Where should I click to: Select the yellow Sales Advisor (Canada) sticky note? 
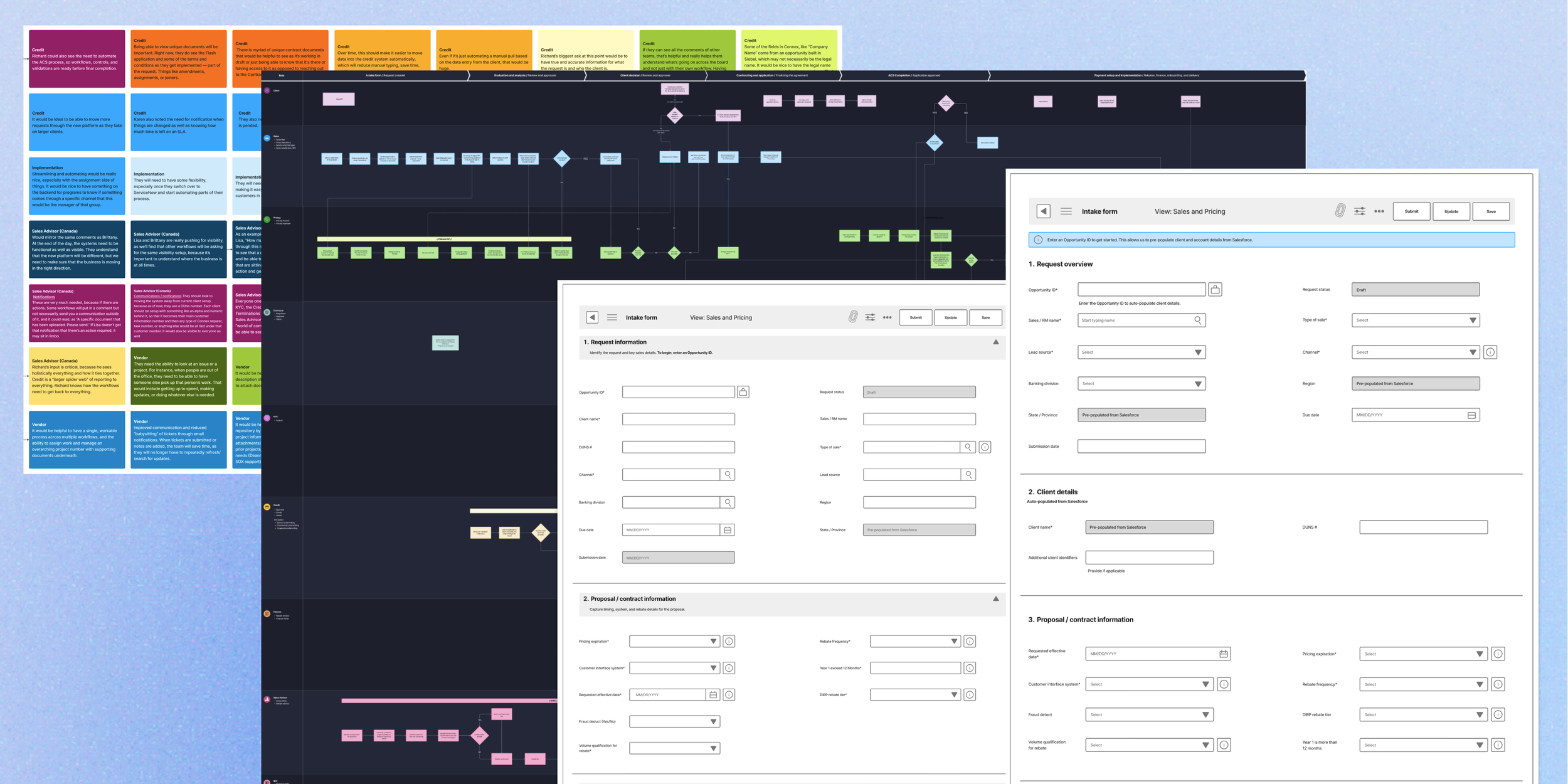tap(77, 376)
